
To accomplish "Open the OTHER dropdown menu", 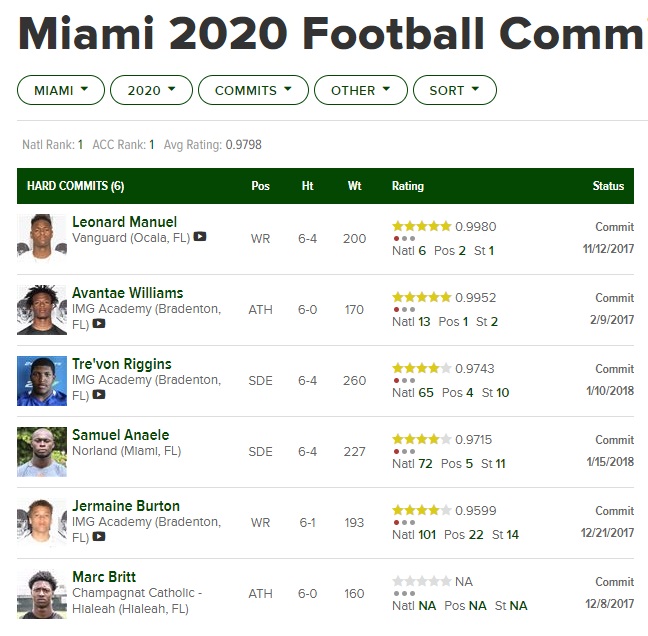I will click(x=361, y=90).
